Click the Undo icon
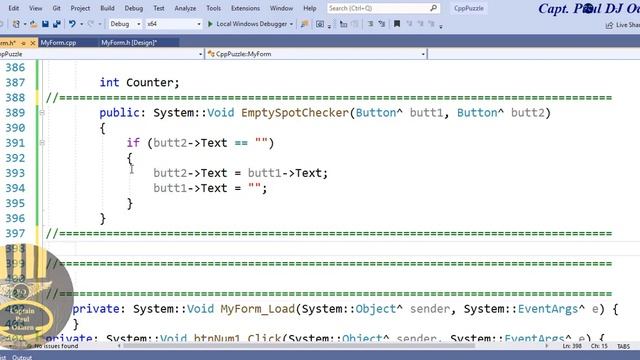Image resolution: width=640 pixels, height=360 pixels. click(72, 24)
